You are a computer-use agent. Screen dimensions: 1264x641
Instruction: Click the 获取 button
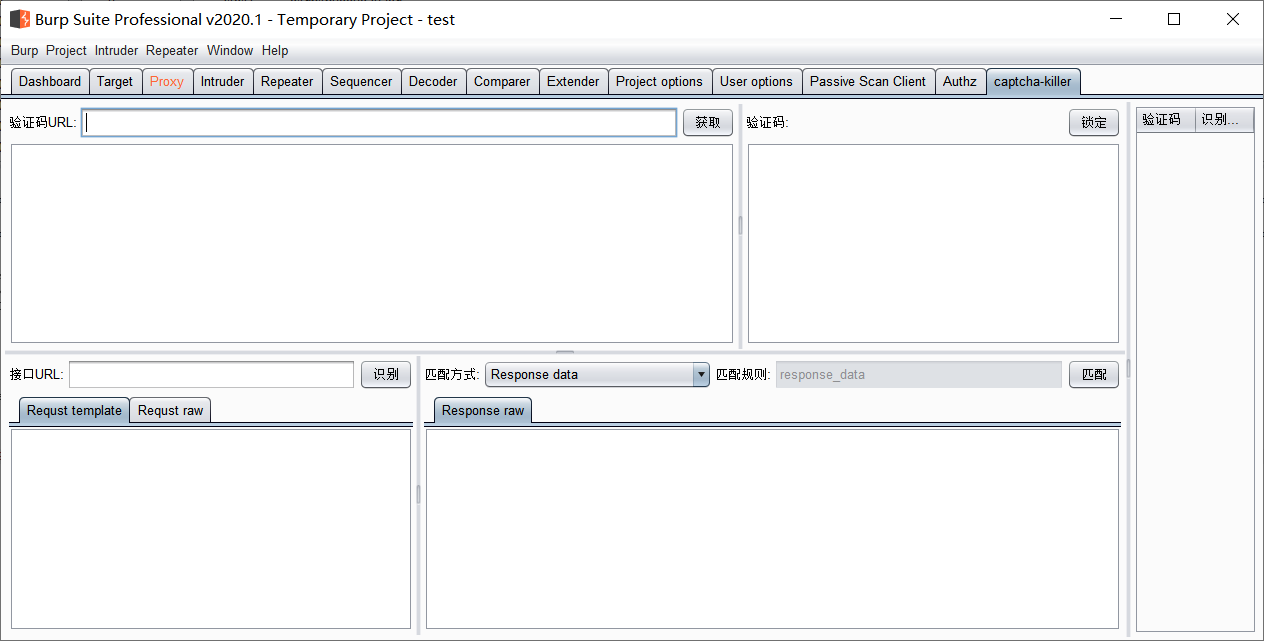click(708, 122)
